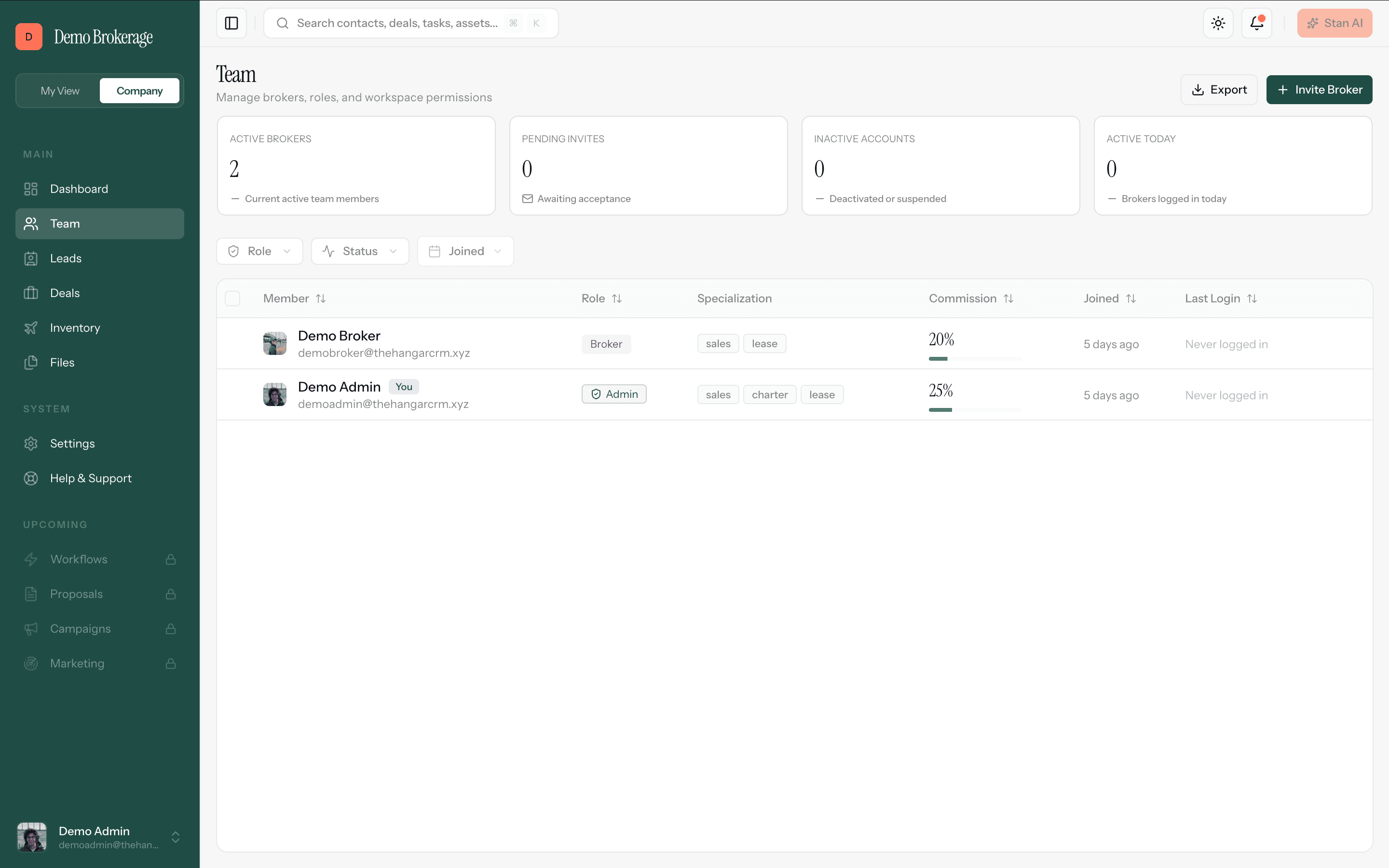Switch to My View toggle
Image resolution: width=1389 pixels, height=868 pixels.
pyautogui.click(x=60, y=91)
